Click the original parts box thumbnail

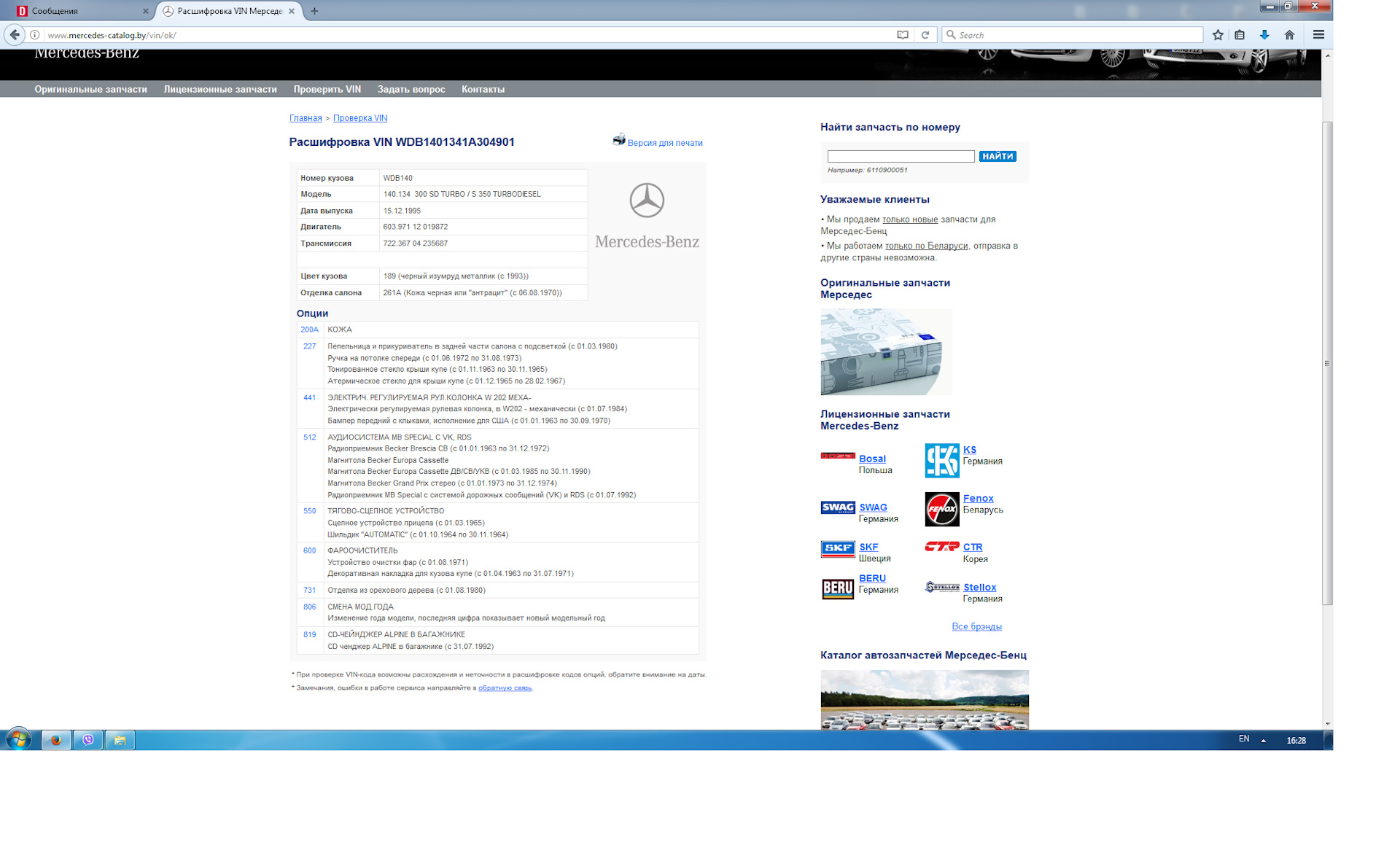point(886,351)
